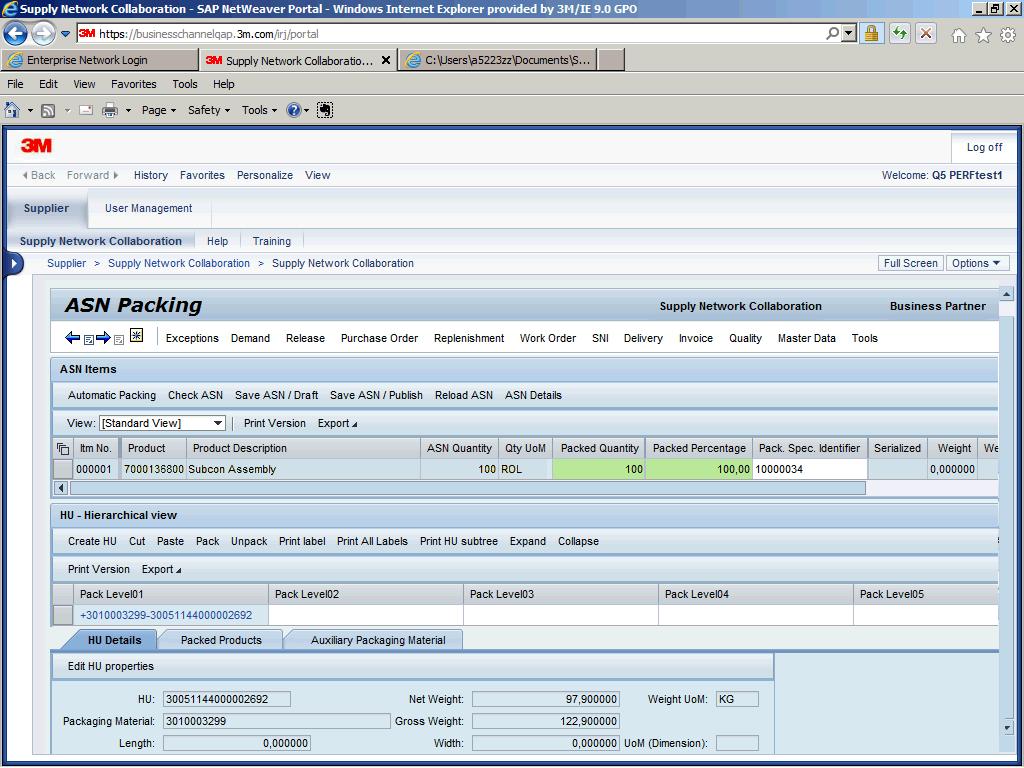Click the ASN Items horizontal scrollbar
The image size is (1024, 768).
point(468,488)
